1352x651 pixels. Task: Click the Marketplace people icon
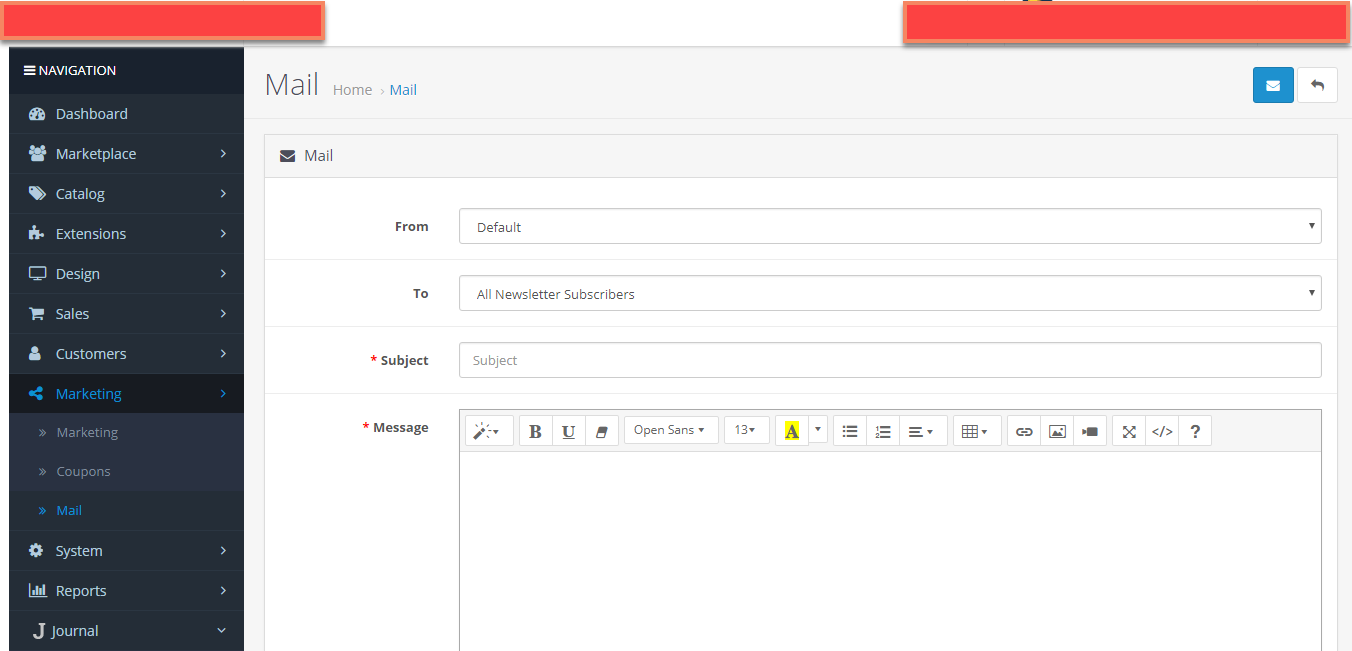click(37, 154)
